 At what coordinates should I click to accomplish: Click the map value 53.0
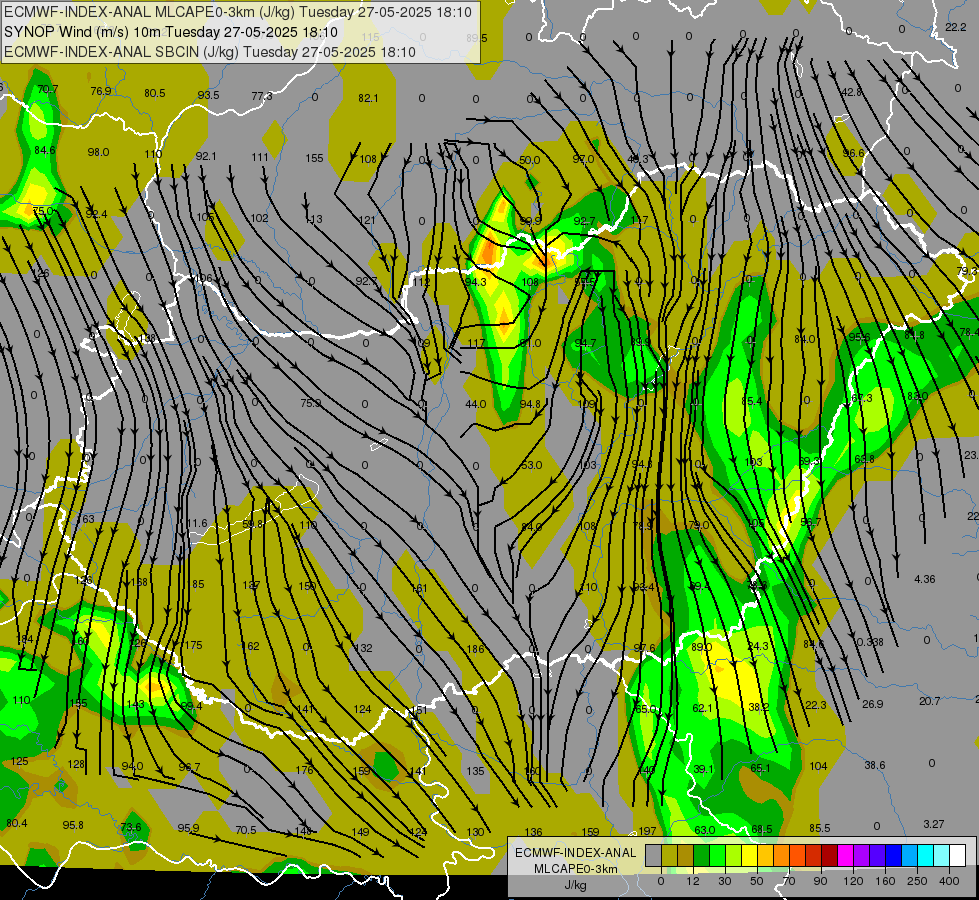click(x=531, y=465)
